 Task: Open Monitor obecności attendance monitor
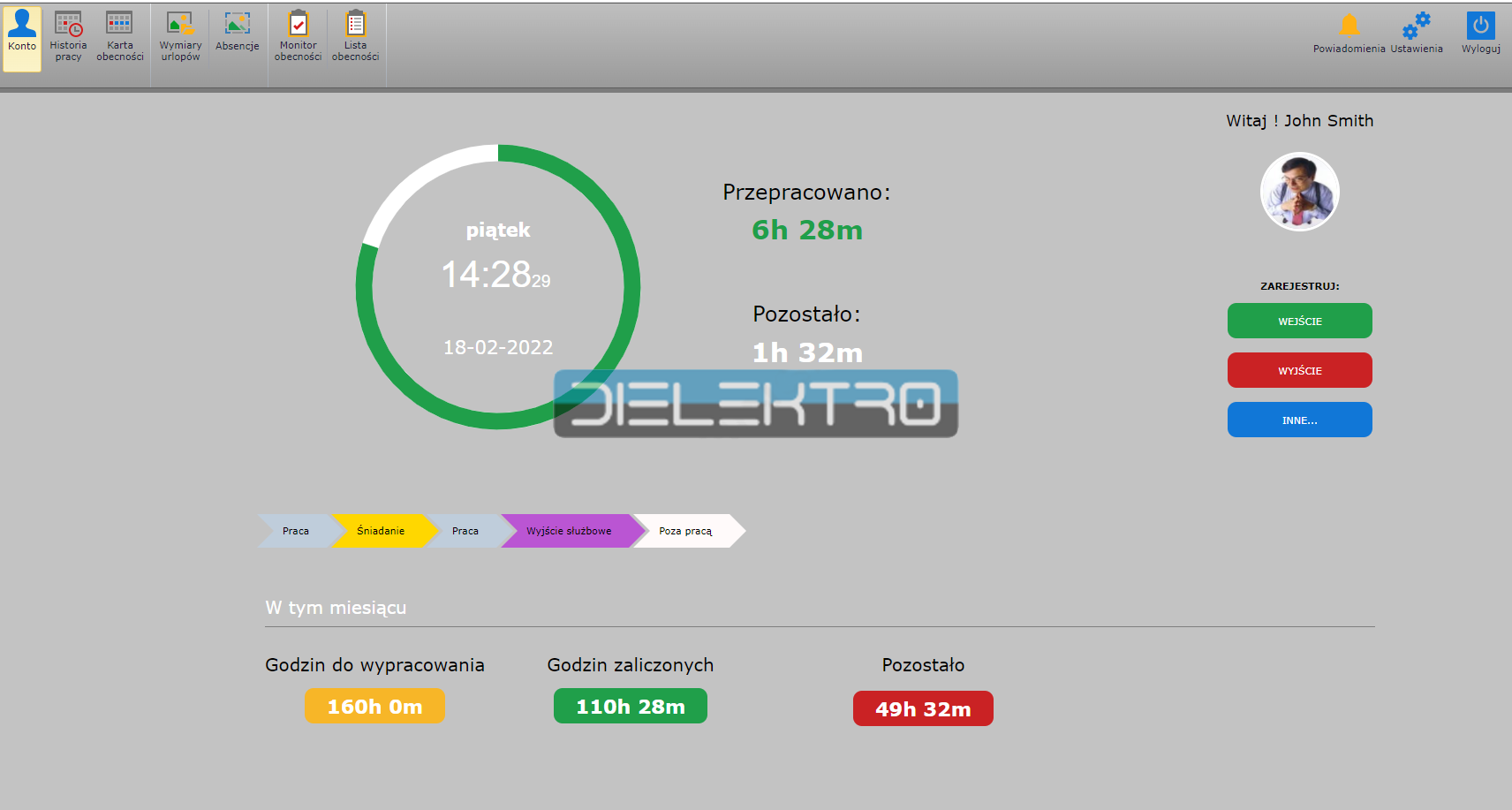[299, 36]
